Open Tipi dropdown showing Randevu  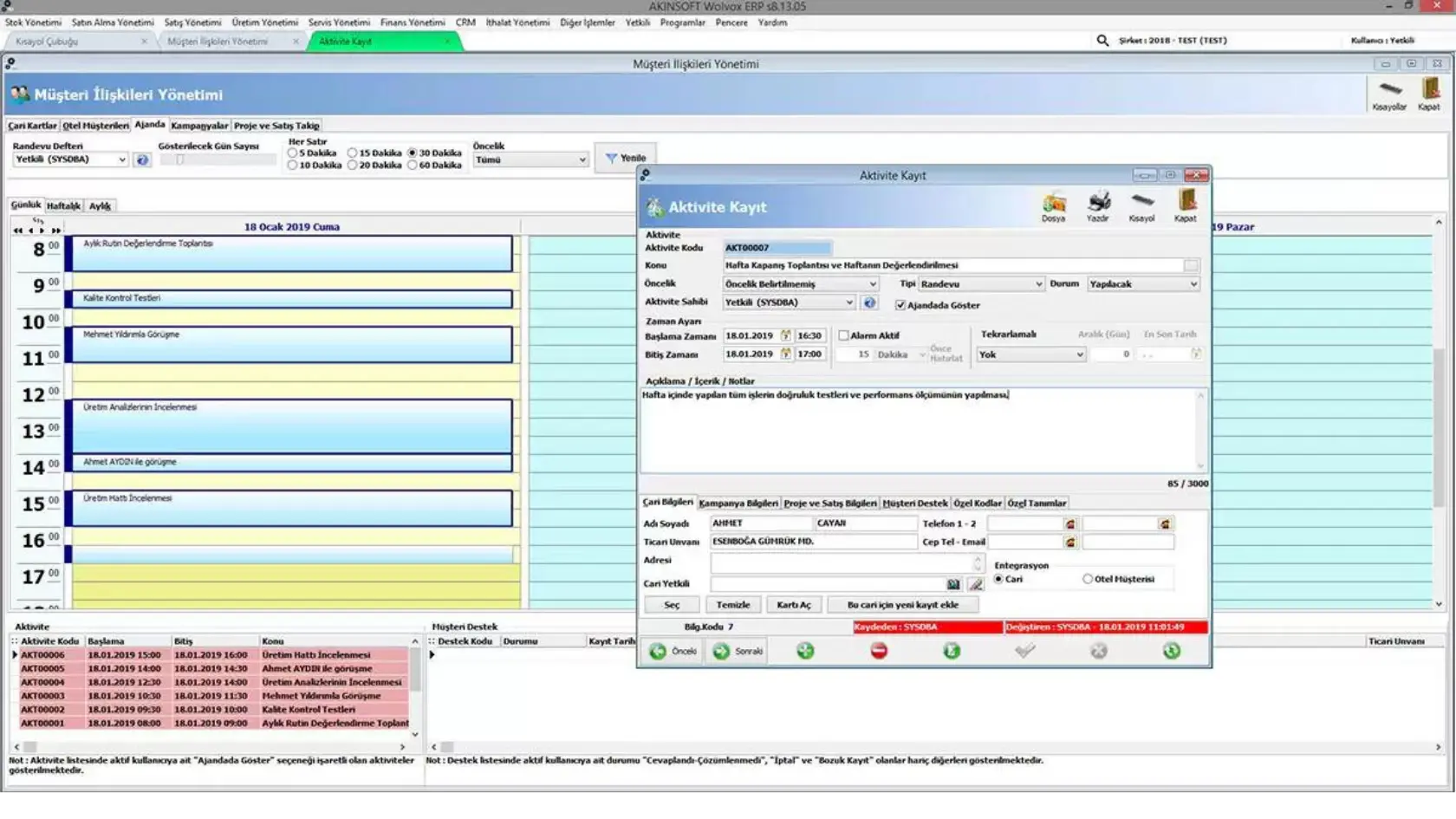pos(981,283)
